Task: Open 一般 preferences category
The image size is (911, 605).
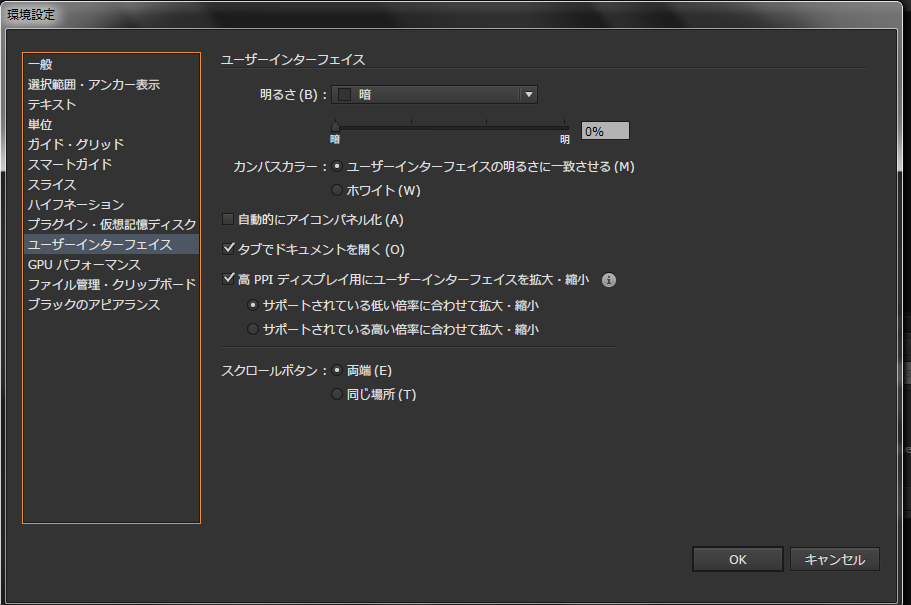Action: point(112,64)
